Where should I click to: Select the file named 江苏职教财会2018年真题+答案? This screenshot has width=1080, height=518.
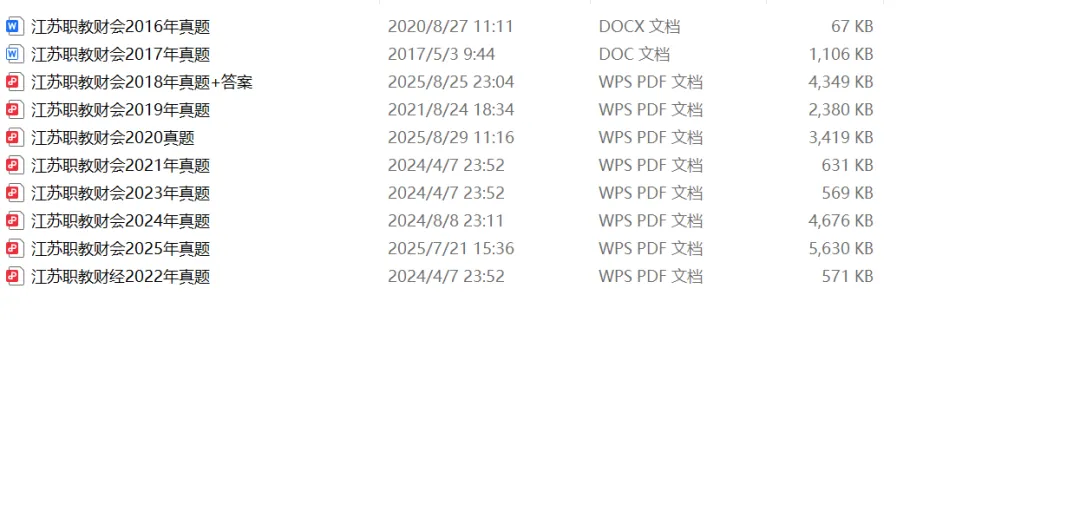pyautogui.click(x=142, y=83)
